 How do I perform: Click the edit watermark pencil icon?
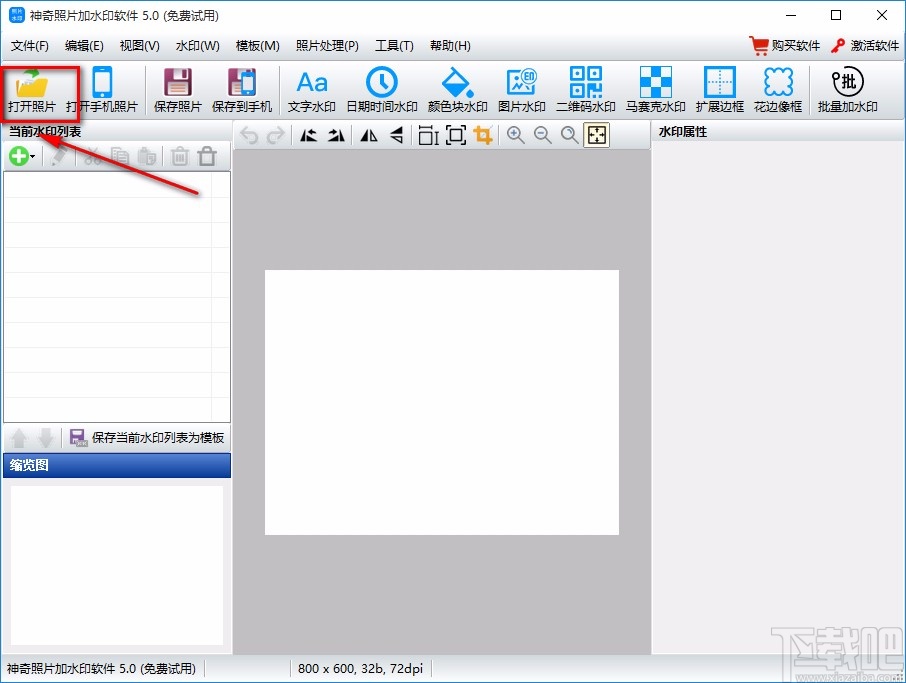coord(60,156)
